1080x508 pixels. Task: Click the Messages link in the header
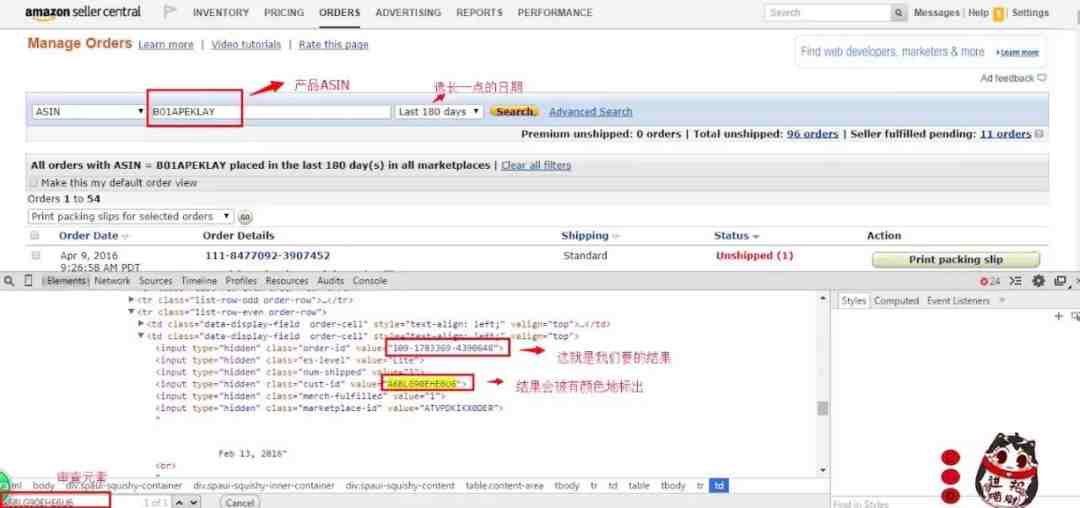tap(937, 12)
